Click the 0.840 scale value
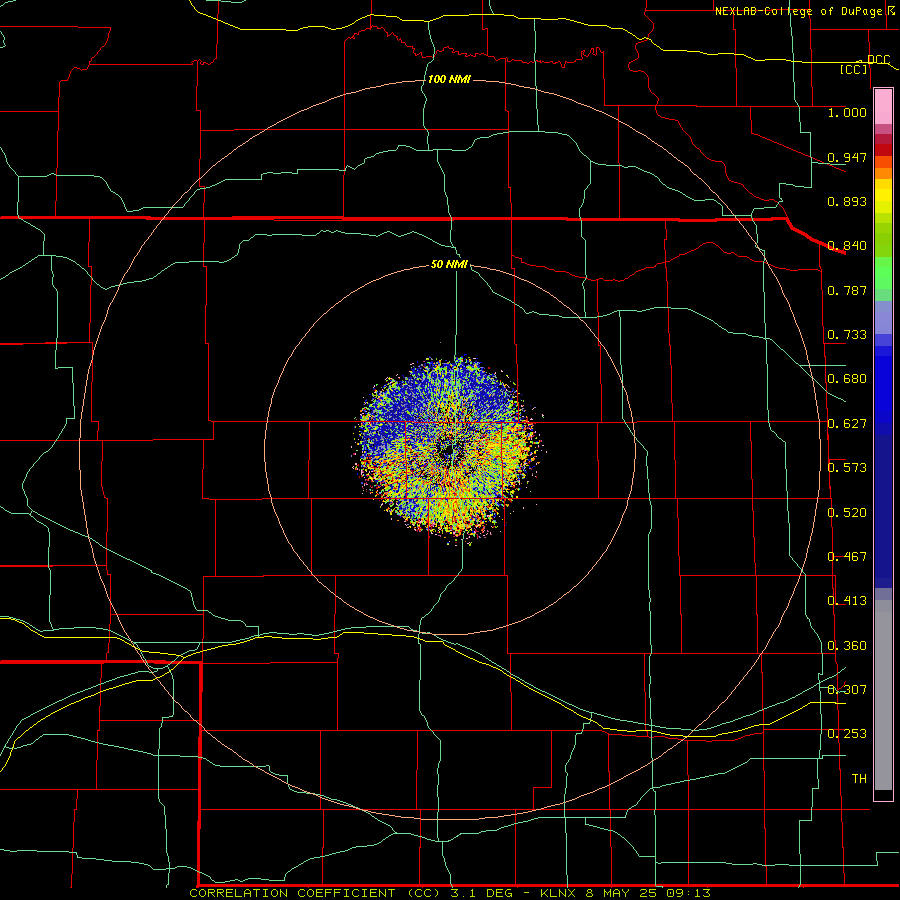The height and width of the screenshot is (900, 900). (x=847, y=246)
